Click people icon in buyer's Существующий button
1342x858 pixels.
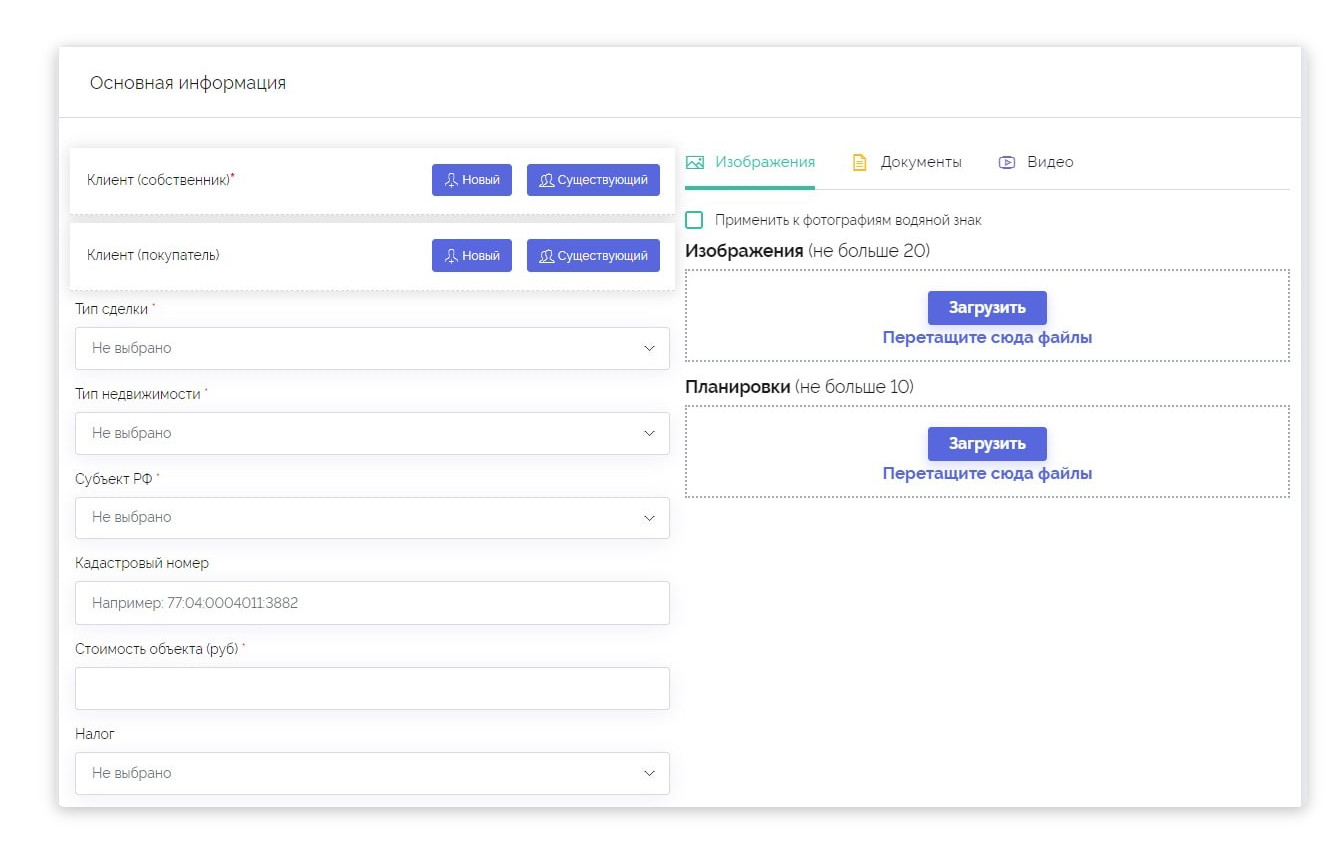(546, 256)
